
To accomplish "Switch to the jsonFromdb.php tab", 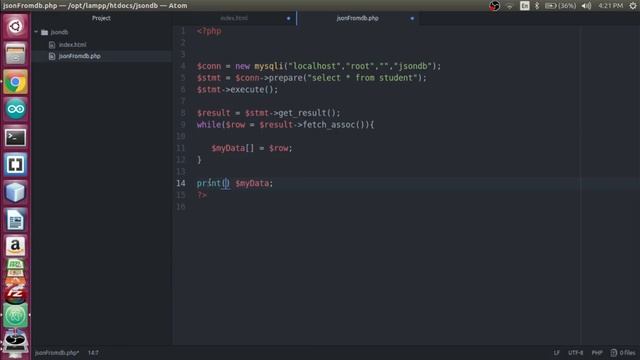I will 358,18.
